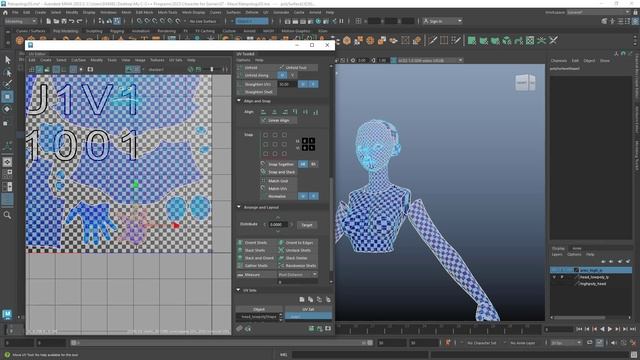Toggle V visibility of head_lowpoly layer
Screen dimensions: 640x360
tap(554, 277)
